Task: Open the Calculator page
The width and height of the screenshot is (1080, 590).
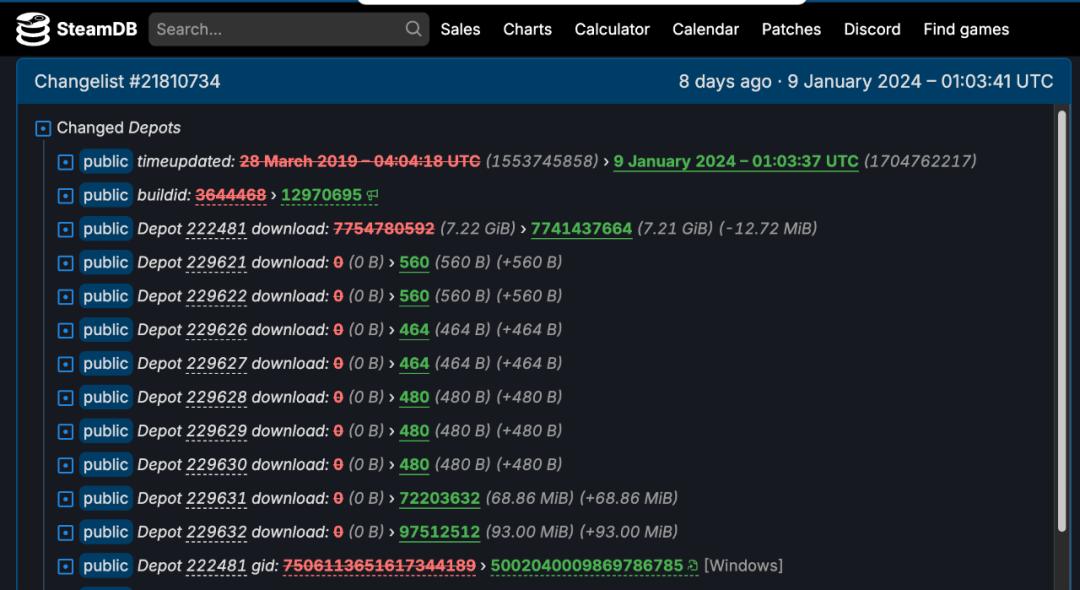Action: (612, 29)
